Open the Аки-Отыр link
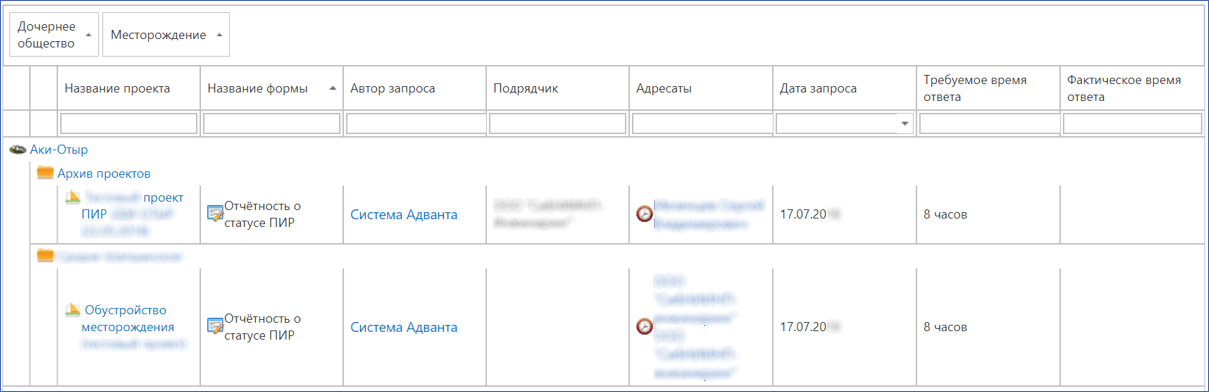 tap(59, 150)
